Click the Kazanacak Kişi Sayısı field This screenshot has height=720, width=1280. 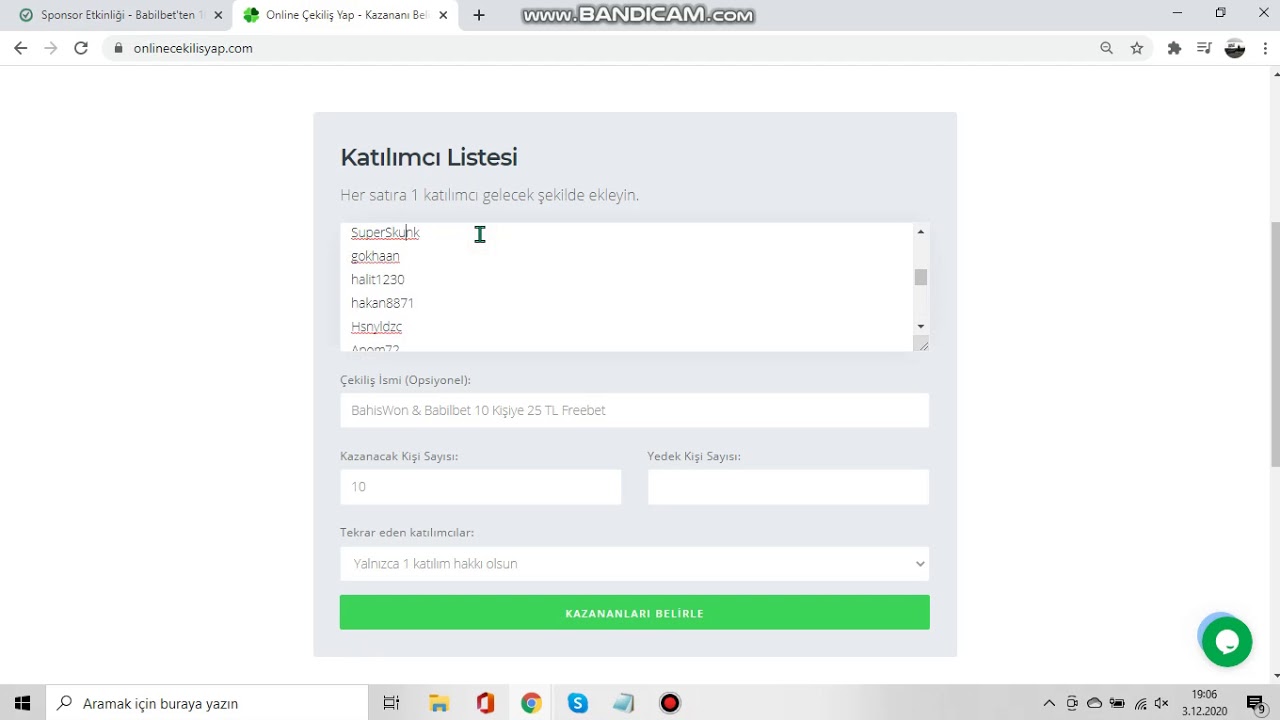pyautogui.click(x=480, y=487)
